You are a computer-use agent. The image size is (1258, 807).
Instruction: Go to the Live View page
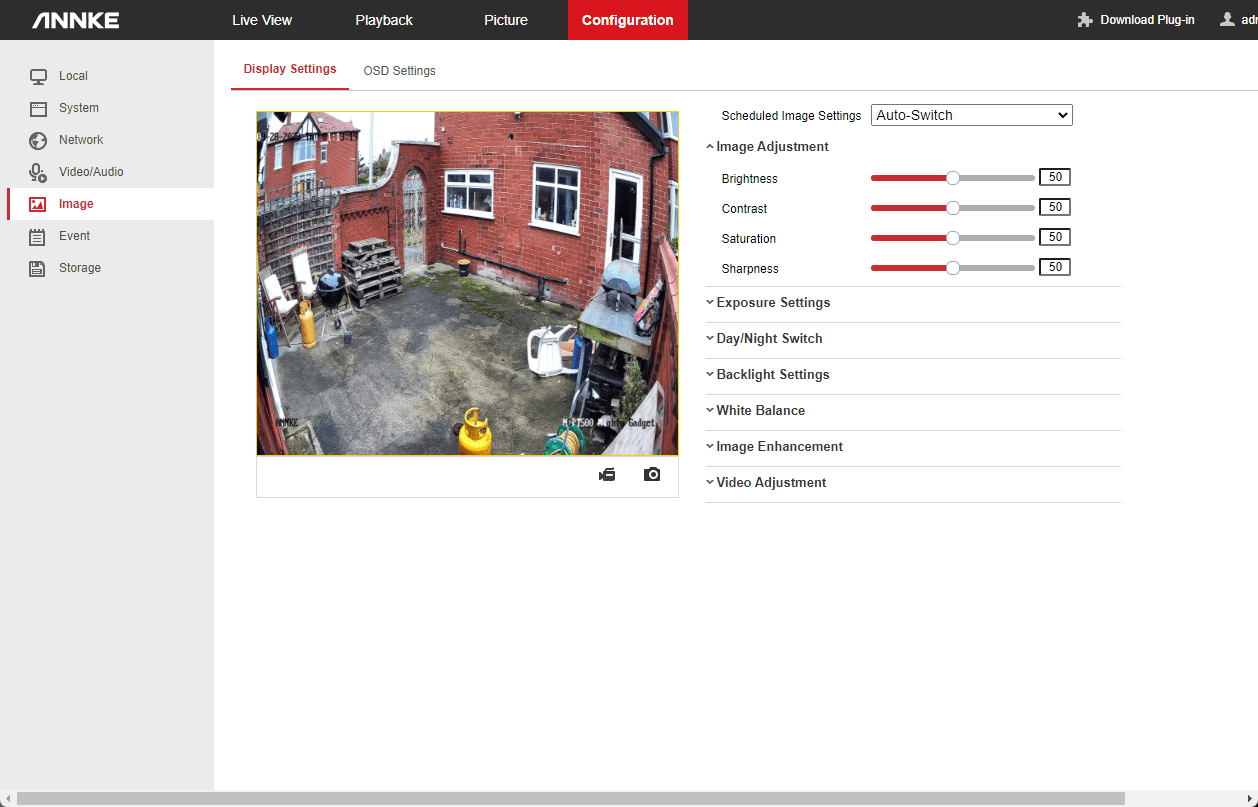(x=262, y=20)
